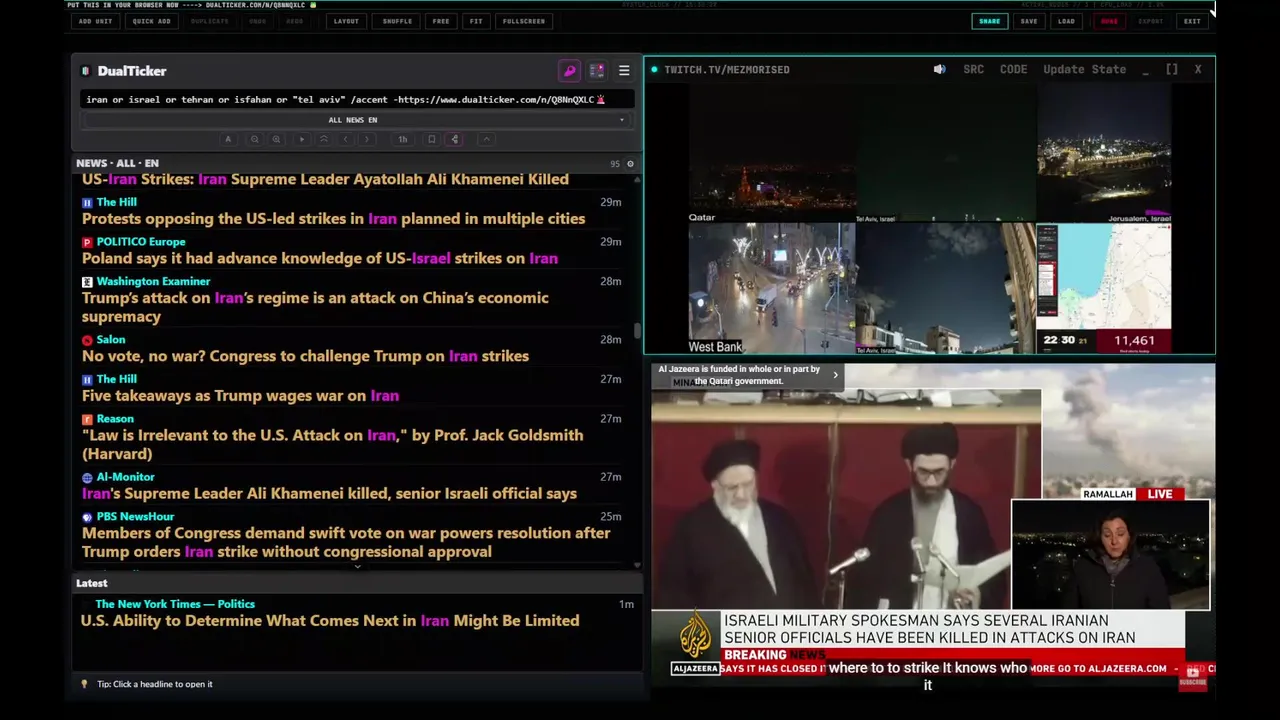Open Poland advance knowledge headline
The image size is (1280, 720).
click(x=320, y=258)
